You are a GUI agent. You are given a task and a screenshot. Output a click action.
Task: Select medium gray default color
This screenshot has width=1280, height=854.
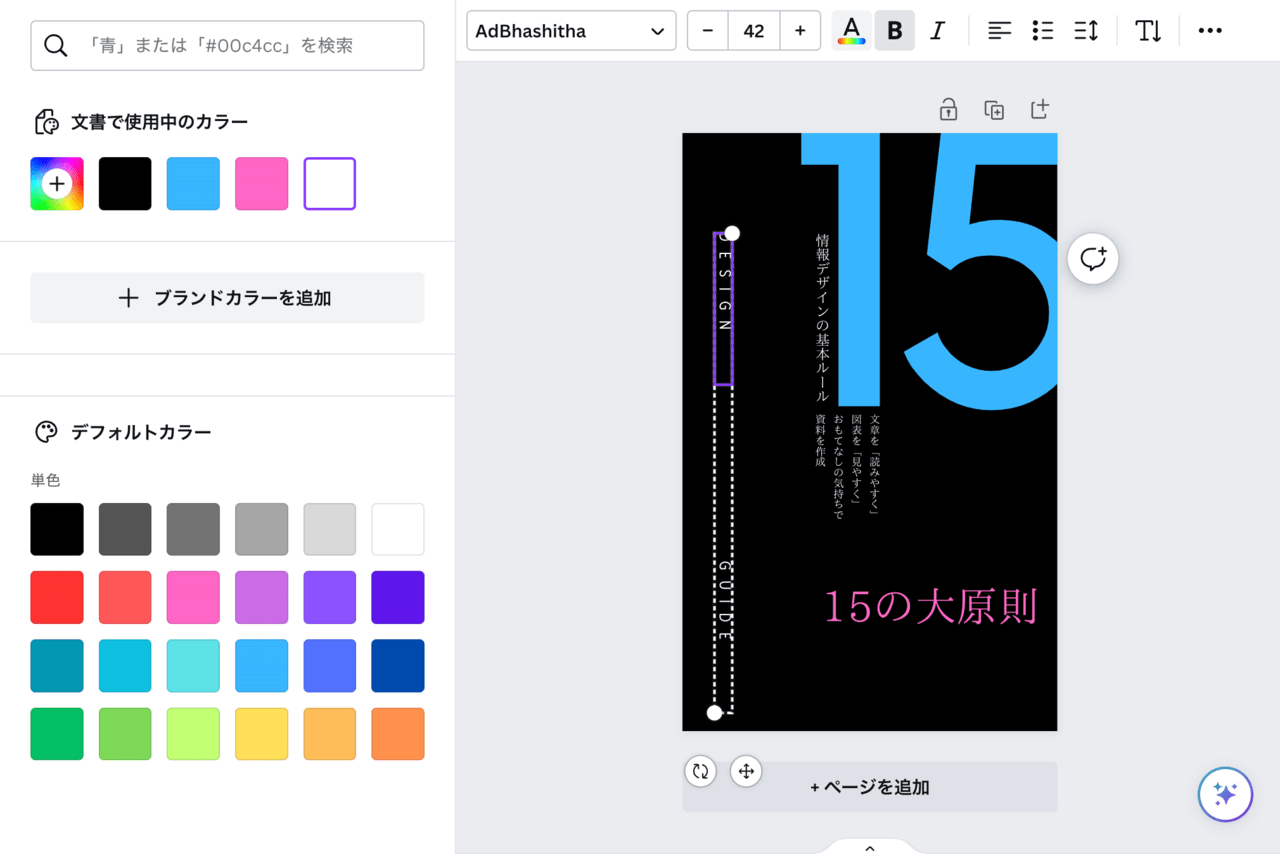pos(193,529)
